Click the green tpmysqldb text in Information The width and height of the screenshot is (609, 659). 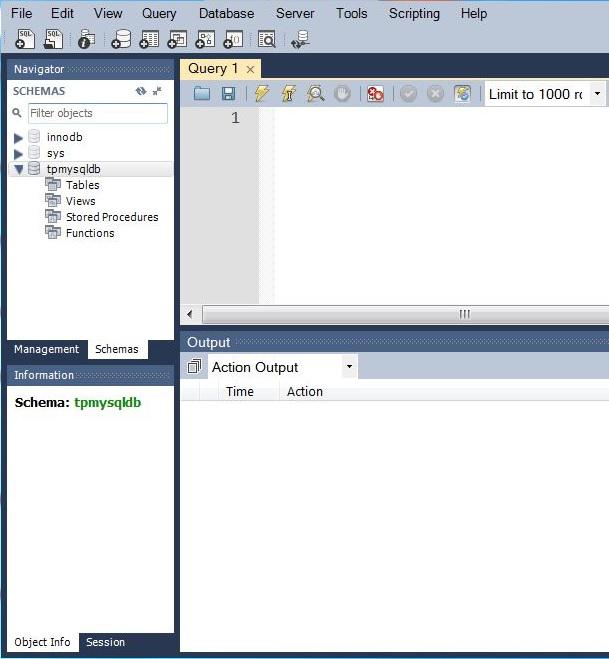coord(108,403)
